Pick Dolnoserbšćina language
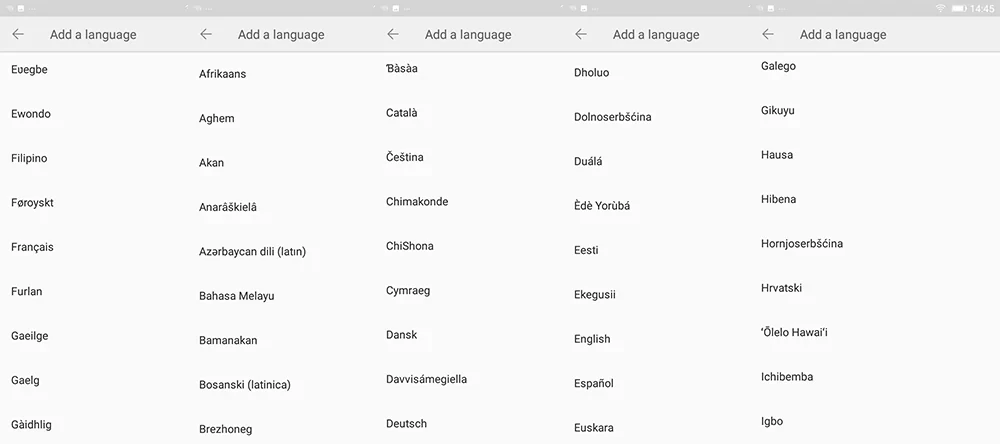This screenshot has height=444, width=1000. 613,117
